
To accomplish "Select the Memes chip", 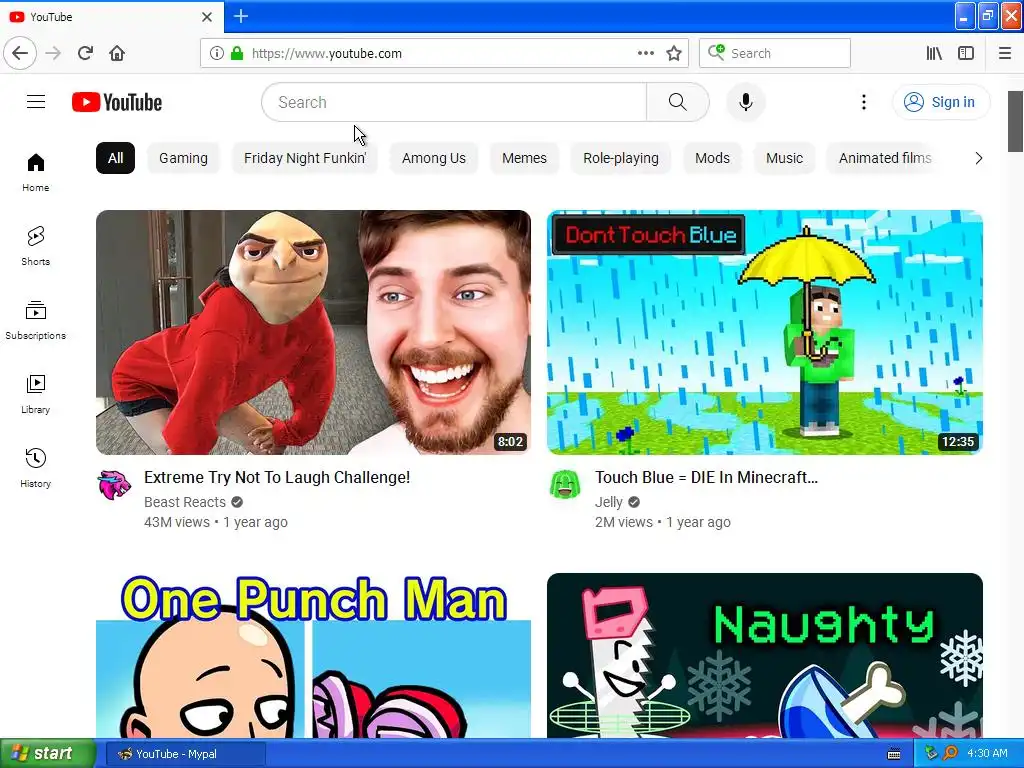I will pyautogui.click(x=524, y=158).
